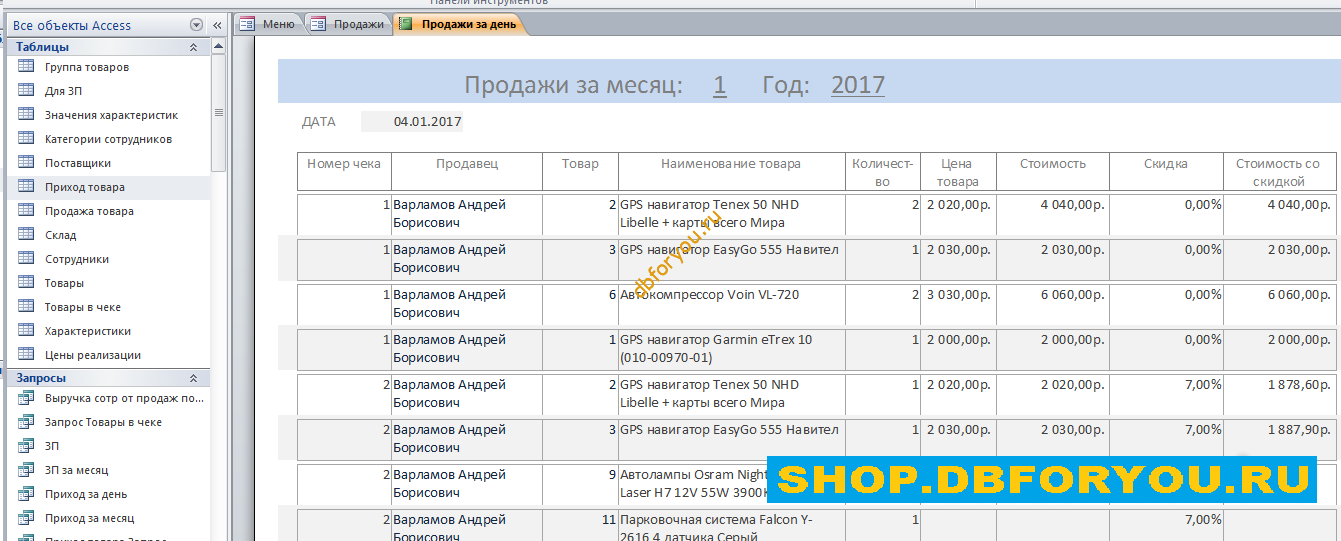
Task: Click table icon beside Поставщики
Action: [x=26, y=163]
